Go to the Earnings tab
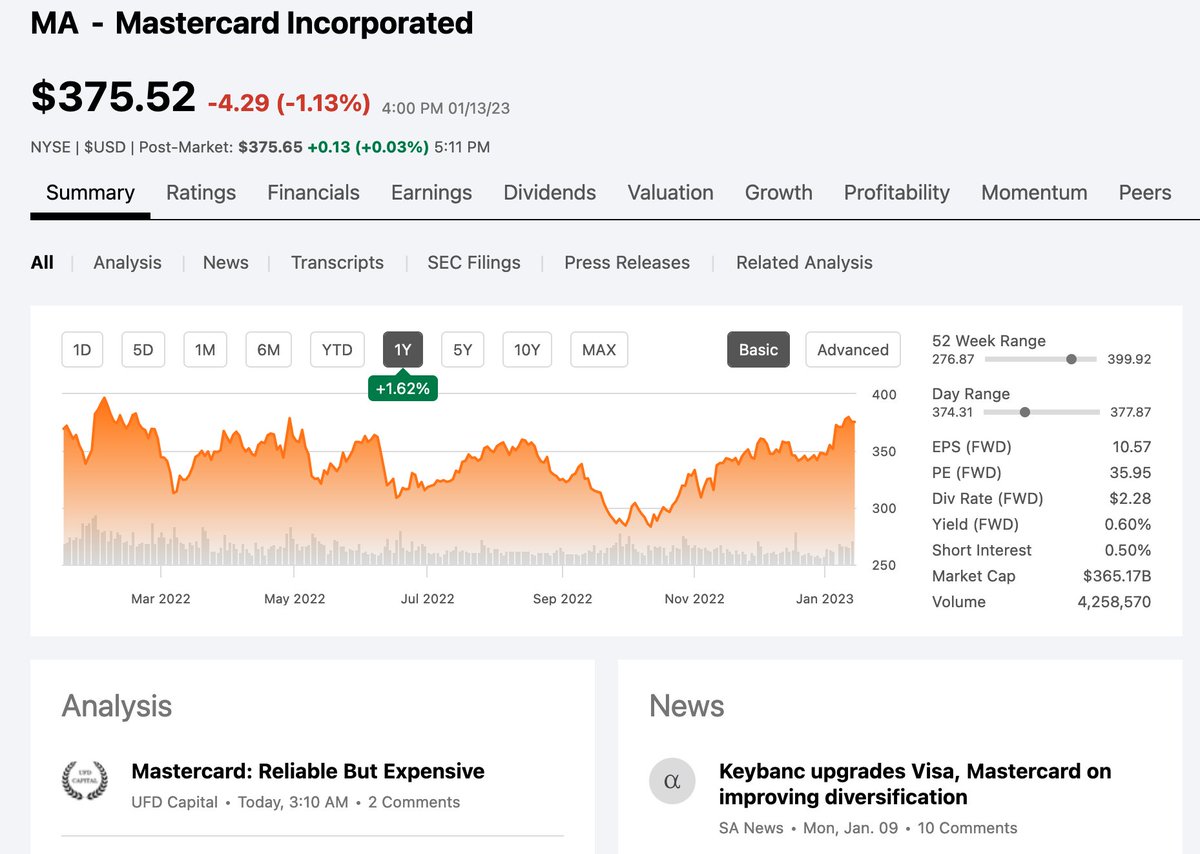 [x=431, y=193]
